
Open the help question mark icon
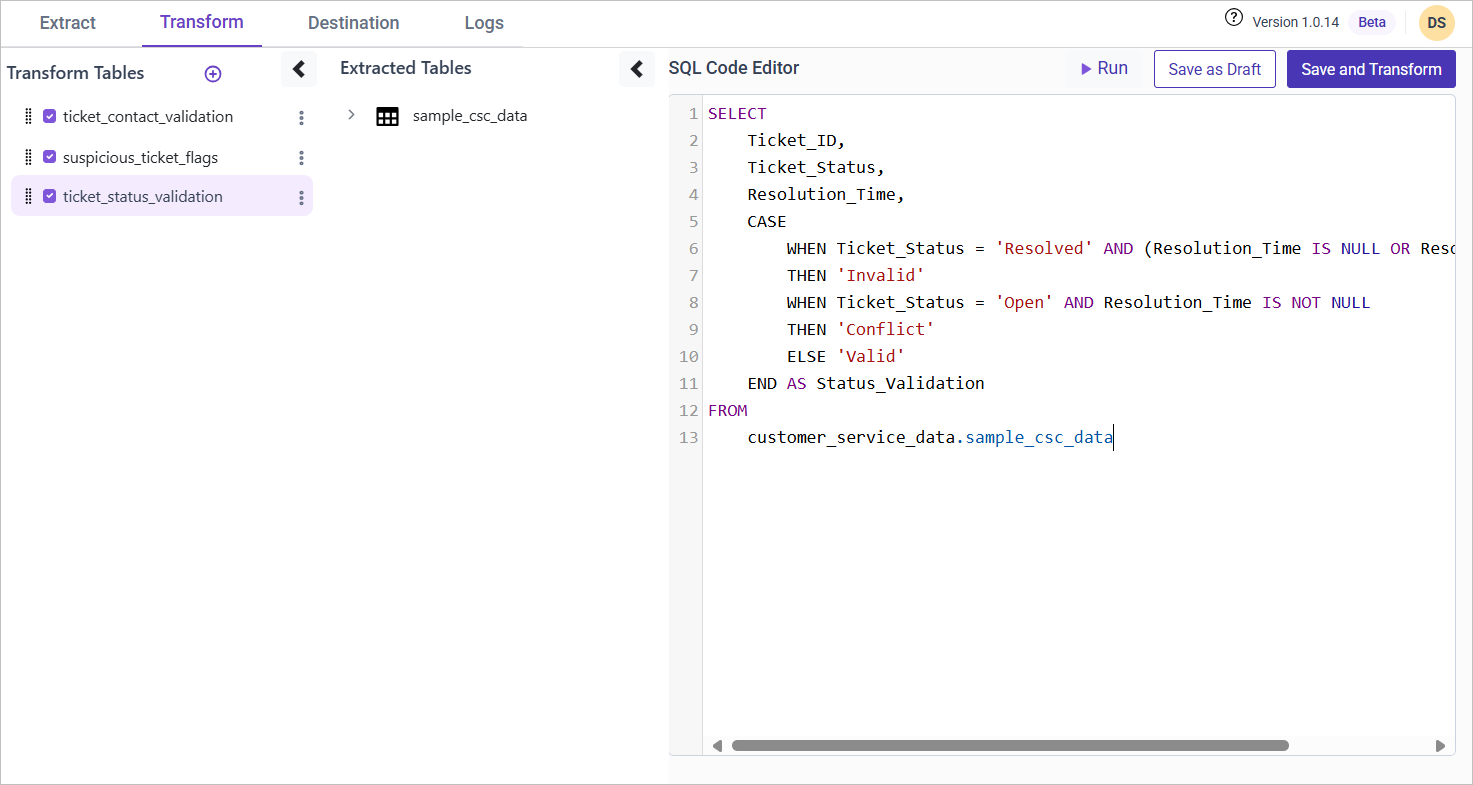click(x=1233, y=18)
